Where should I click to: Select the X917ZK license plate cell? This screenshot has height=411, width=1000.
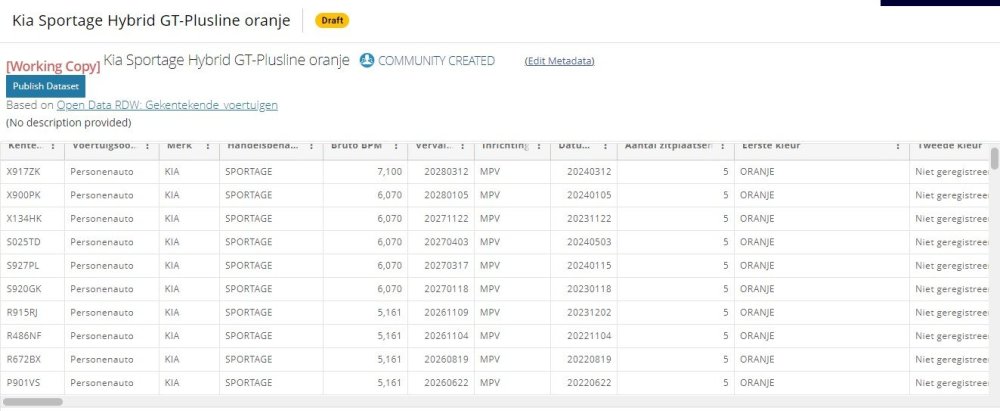[22, 172]
